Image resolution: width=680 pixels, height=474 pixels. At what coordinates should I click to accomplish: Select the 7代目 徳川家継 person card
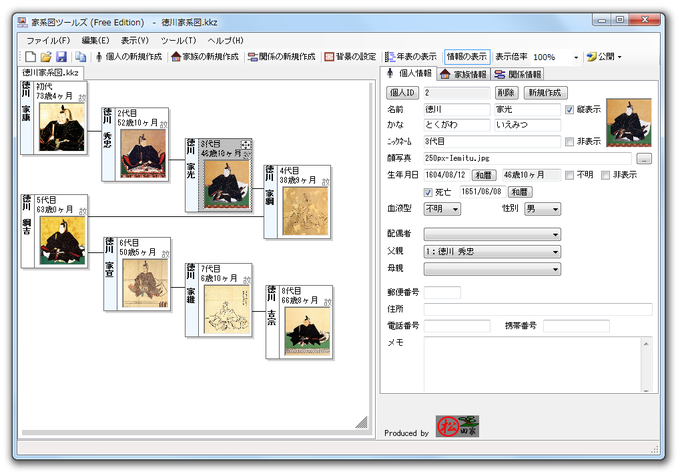219,300
